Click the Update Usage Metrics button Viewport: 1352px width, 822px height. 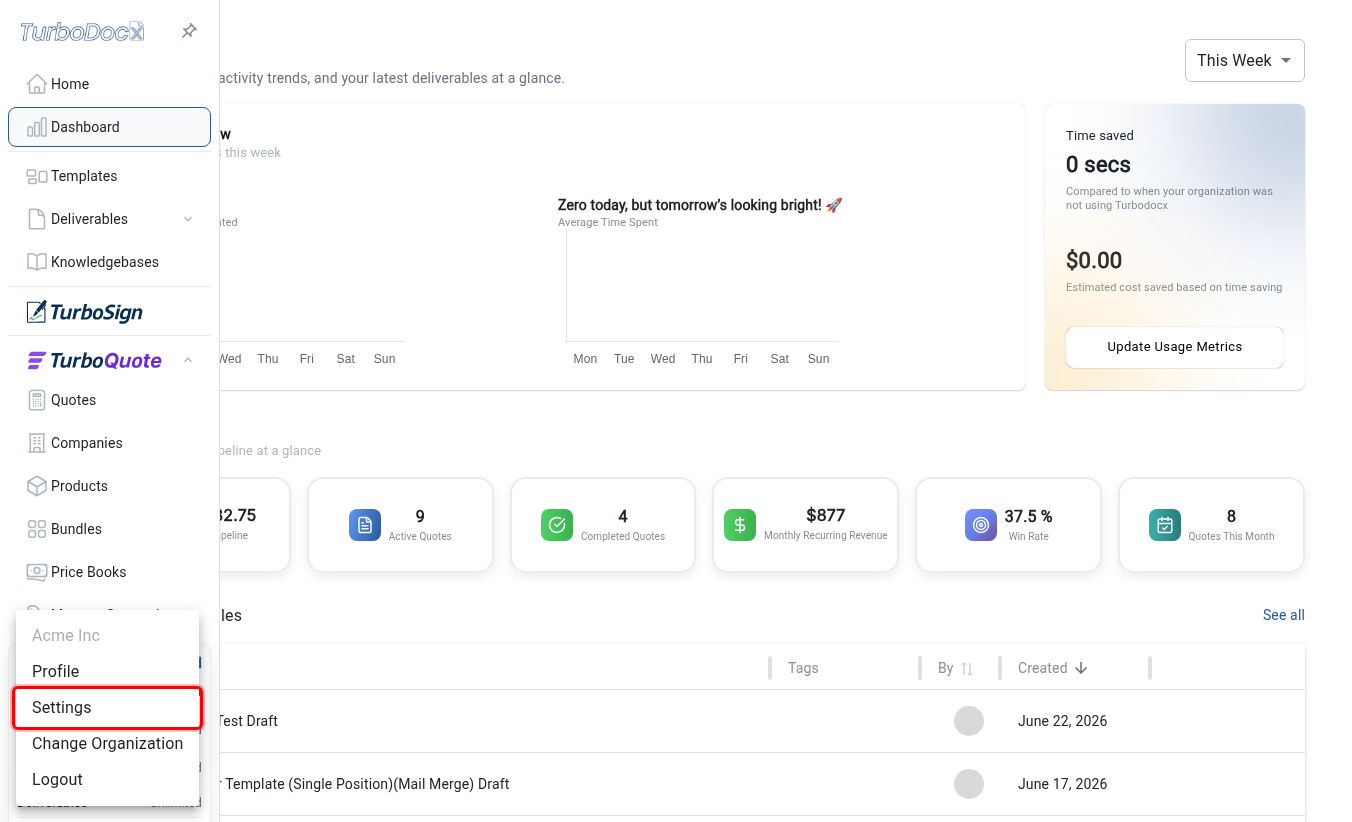pyautogui.click(x=1174, y=347)
